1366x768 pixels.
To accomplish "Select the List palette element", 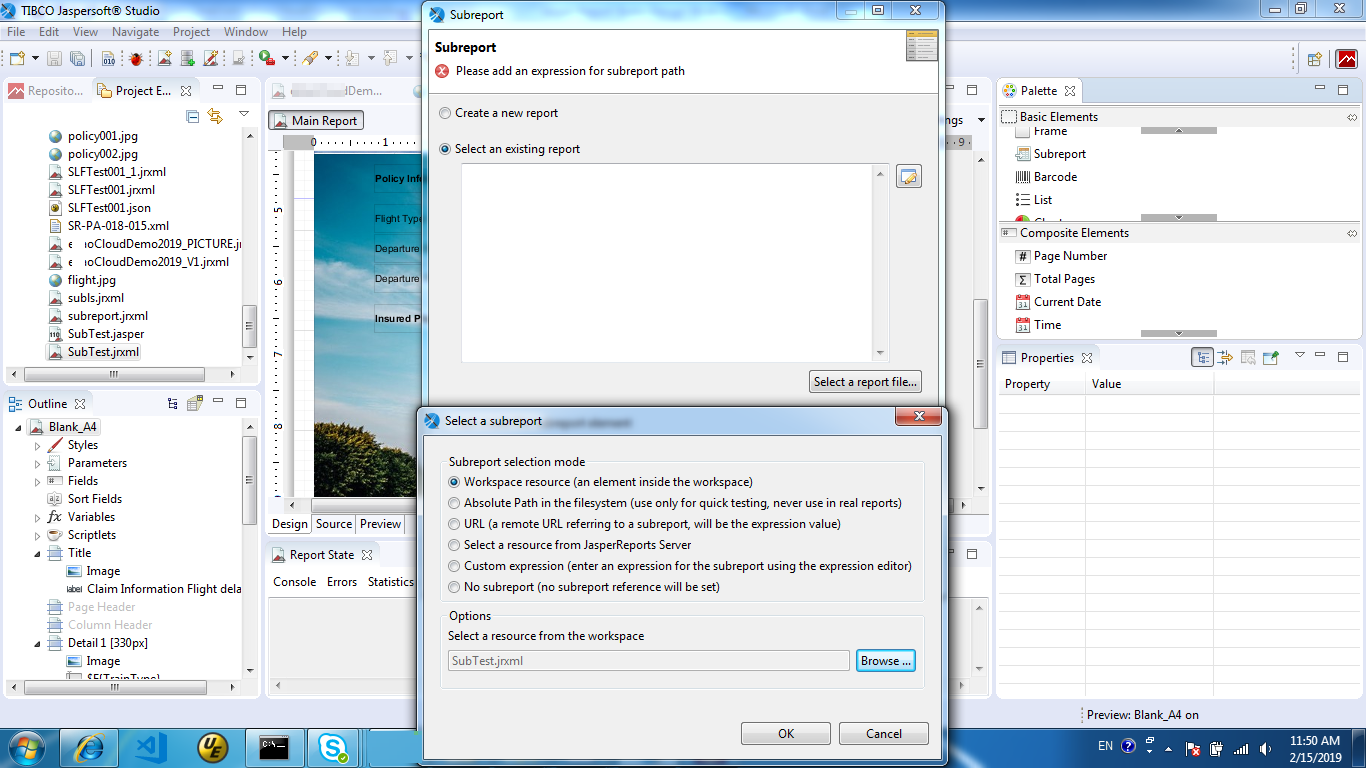I will point(1043,200).
